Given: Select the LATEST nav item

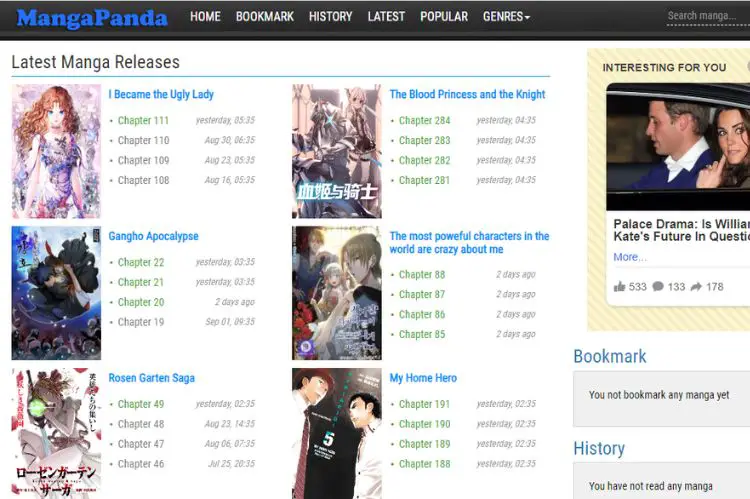Looking at the screenshot, I should click(386, 17).
